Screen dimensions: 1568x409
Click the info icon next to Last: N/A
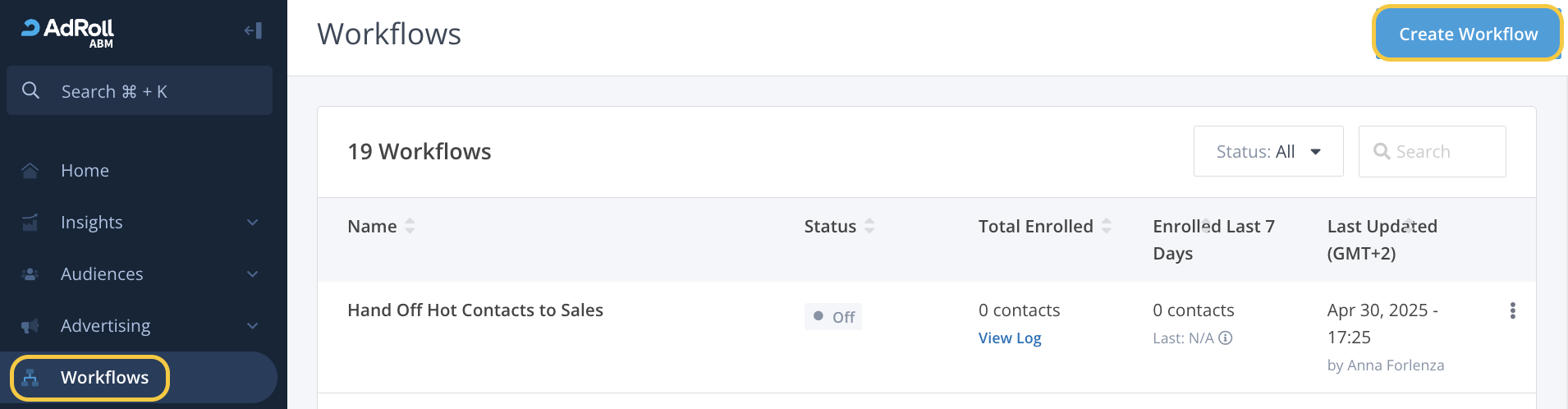pos(1226,338)
